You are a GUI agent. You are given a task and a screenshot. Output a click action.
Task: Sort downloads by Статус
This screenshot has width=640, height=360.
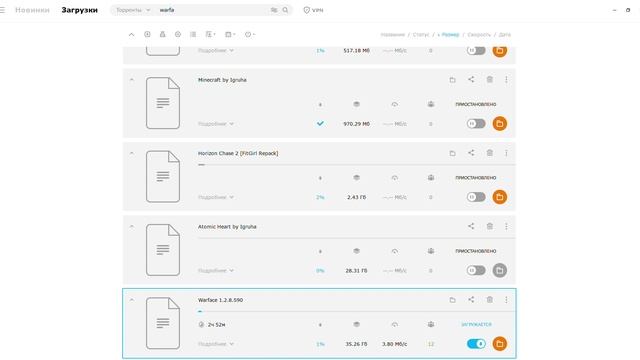421,35
